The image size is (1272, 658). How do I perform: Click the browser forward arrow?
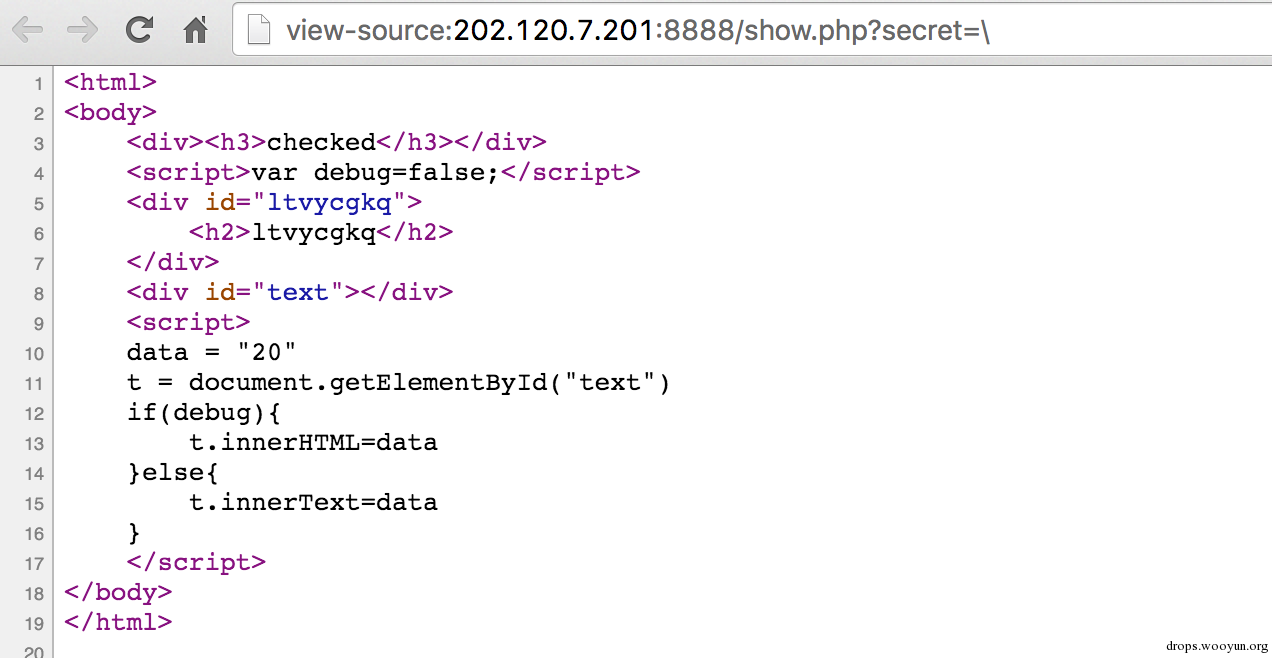click(82, 30)
